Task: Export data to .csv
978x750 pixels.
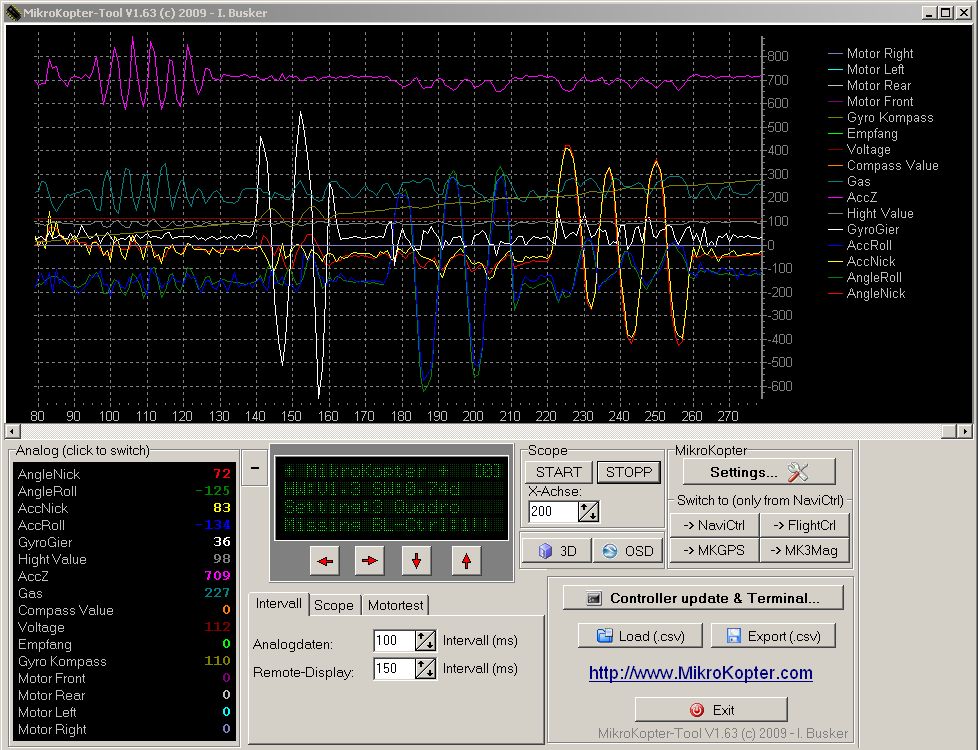Action: tap(773, 636)
